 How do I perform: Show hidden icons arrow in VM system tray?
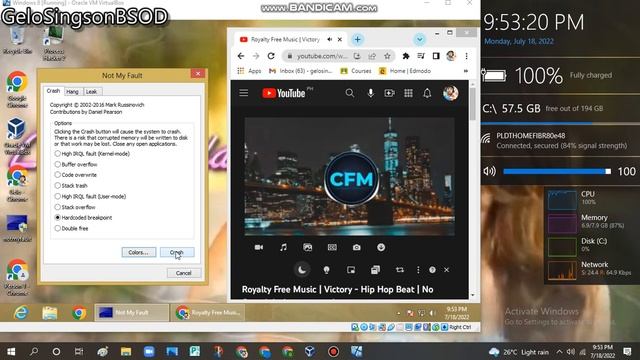pos(399,313)
